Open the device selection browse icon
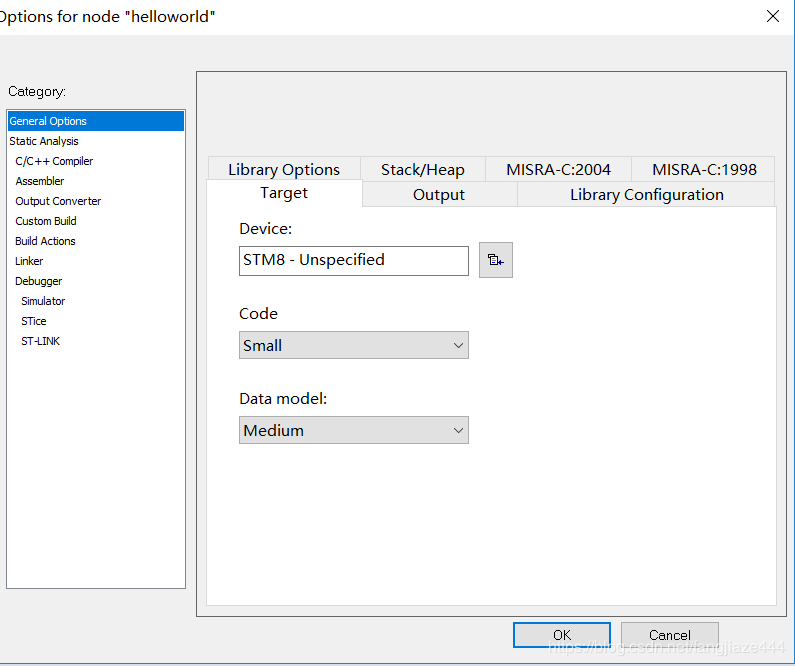This screenshot has height=666, width=795. [495, 260]
